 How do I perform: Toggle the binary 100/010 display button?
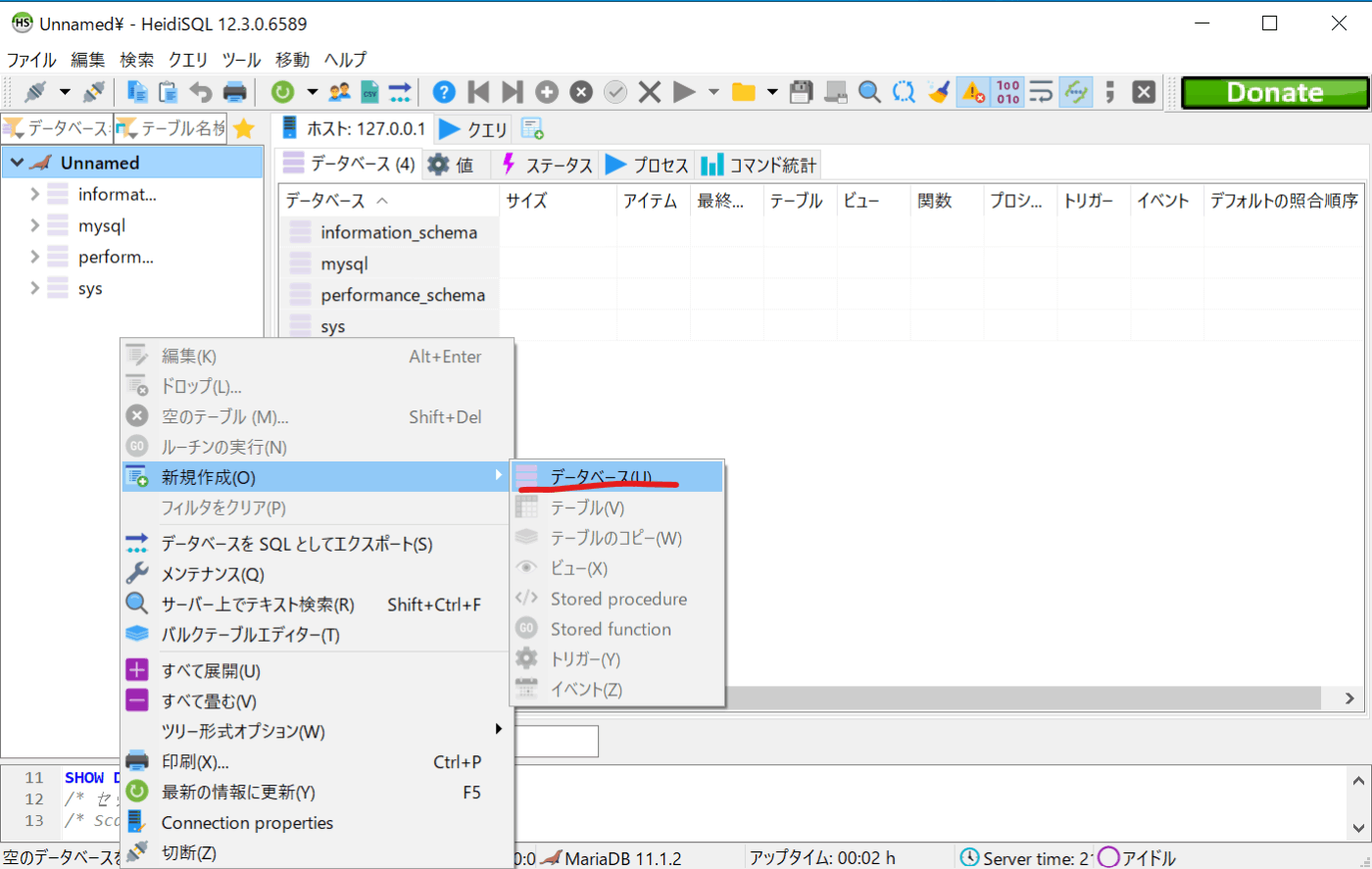(1007, 92)
